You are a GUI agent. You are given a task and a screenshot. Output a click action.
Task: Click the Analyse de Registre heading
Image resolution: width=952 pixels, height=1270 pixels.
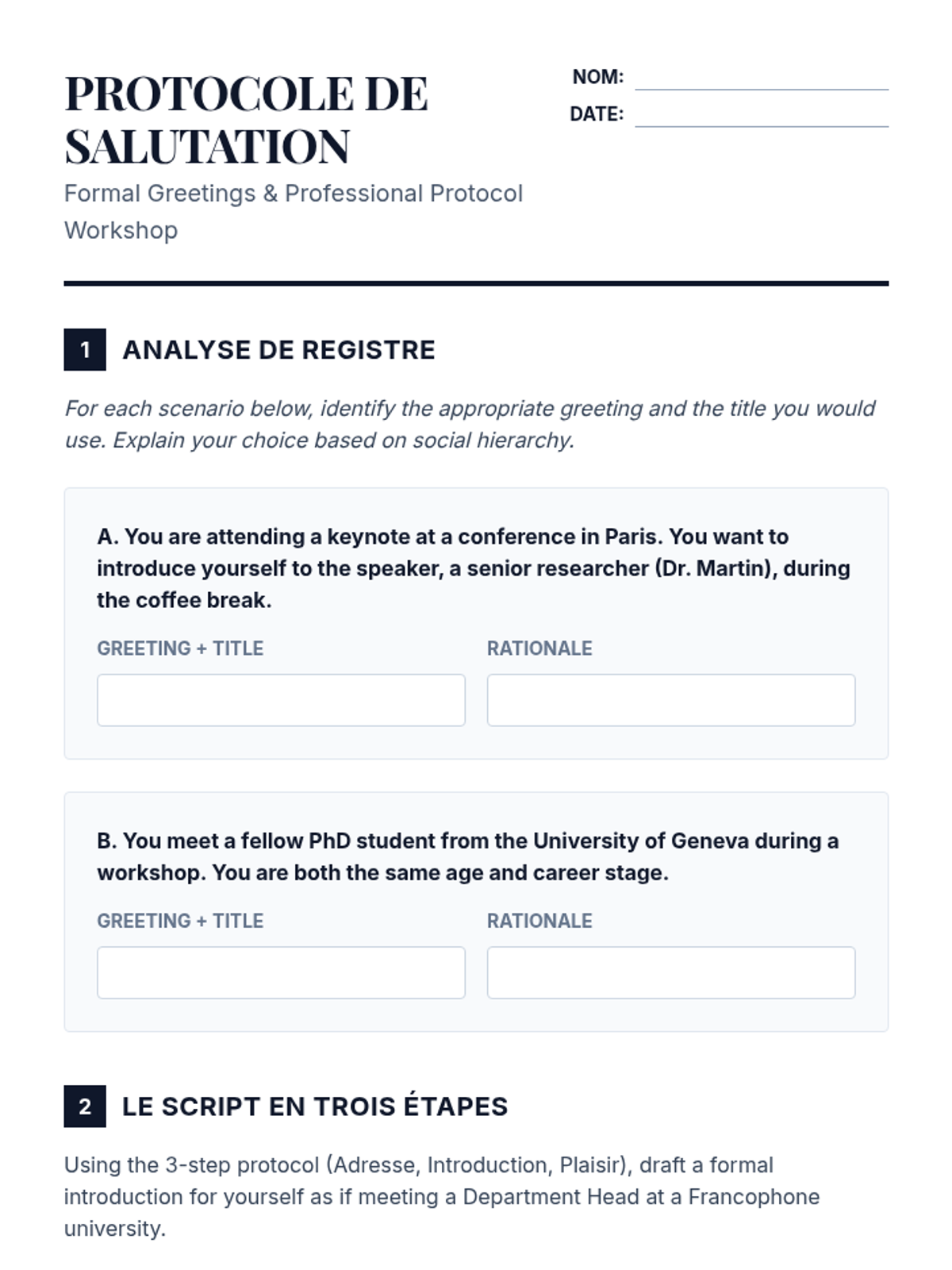pyautogui.click(x=278, y=350)
